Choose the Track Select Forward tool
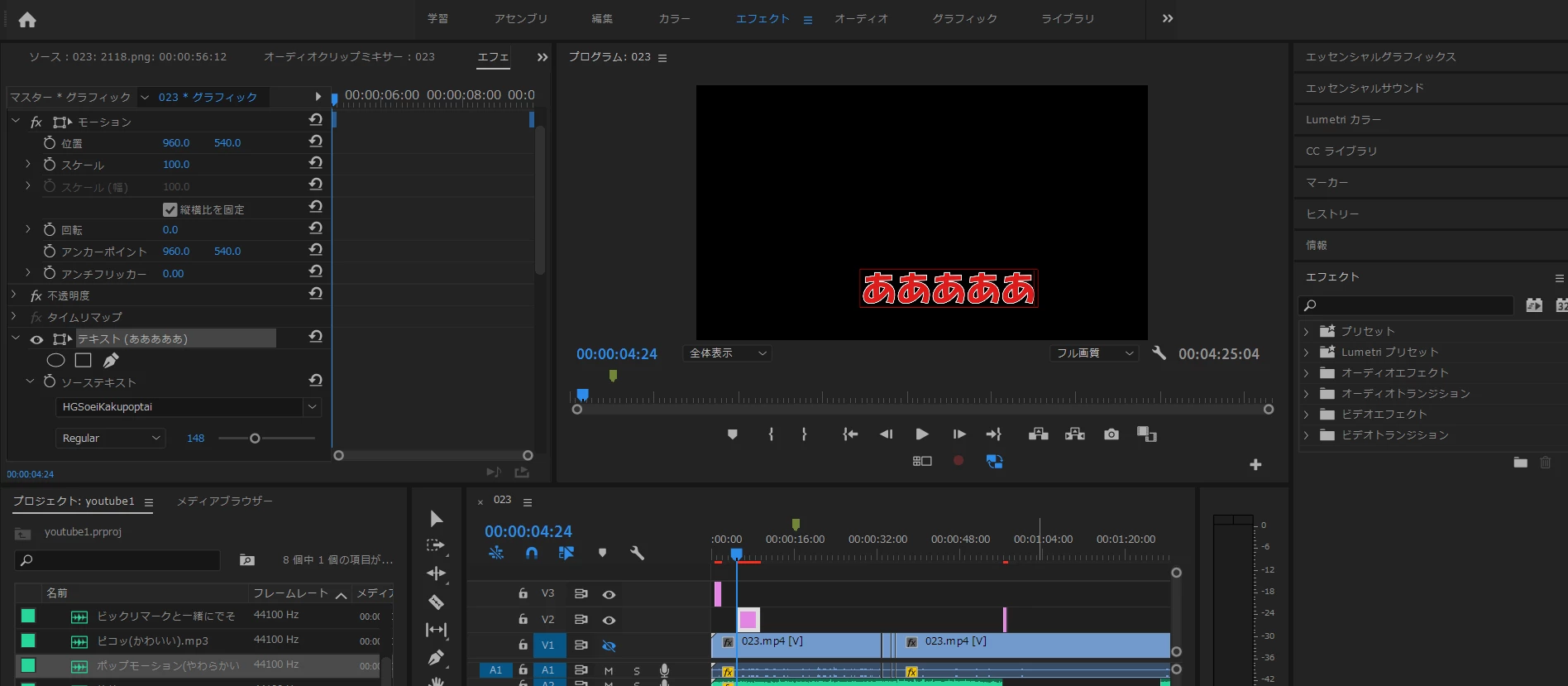 point(436,545)
